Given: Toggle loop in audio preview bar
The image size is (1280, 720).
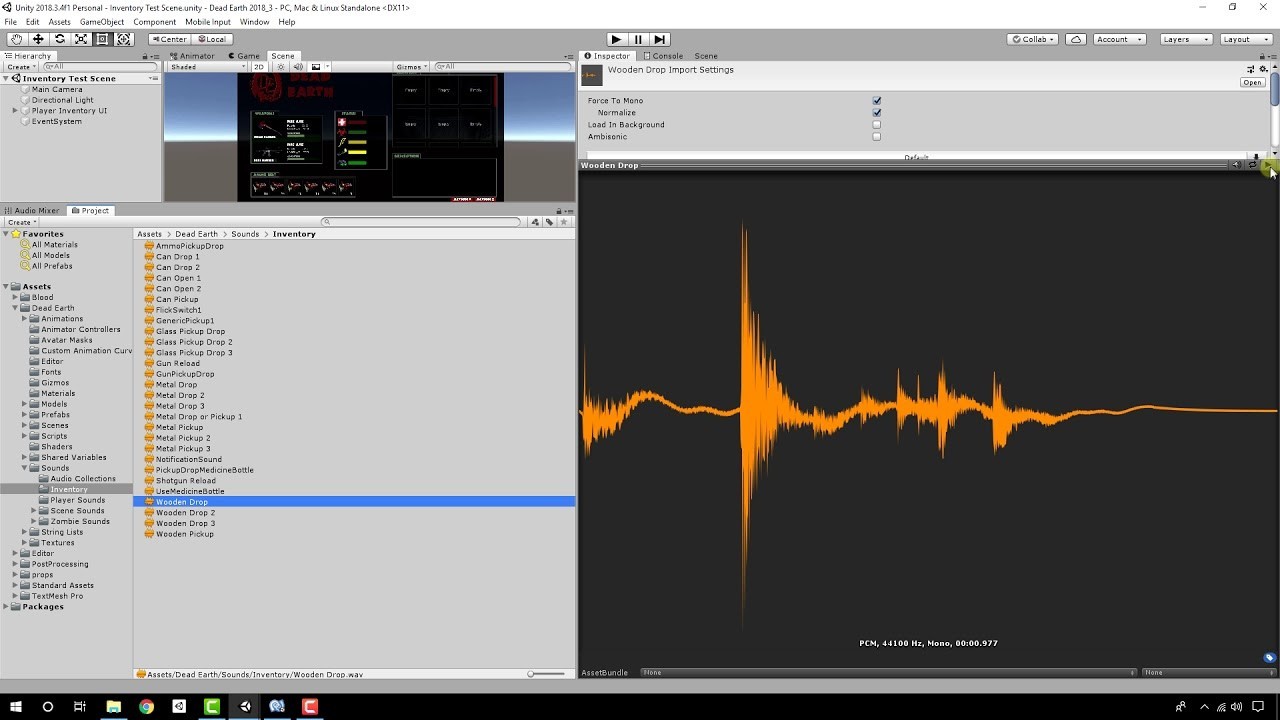Looking at the screenshot, I should pyautogui.click(x=1252, y=165).
